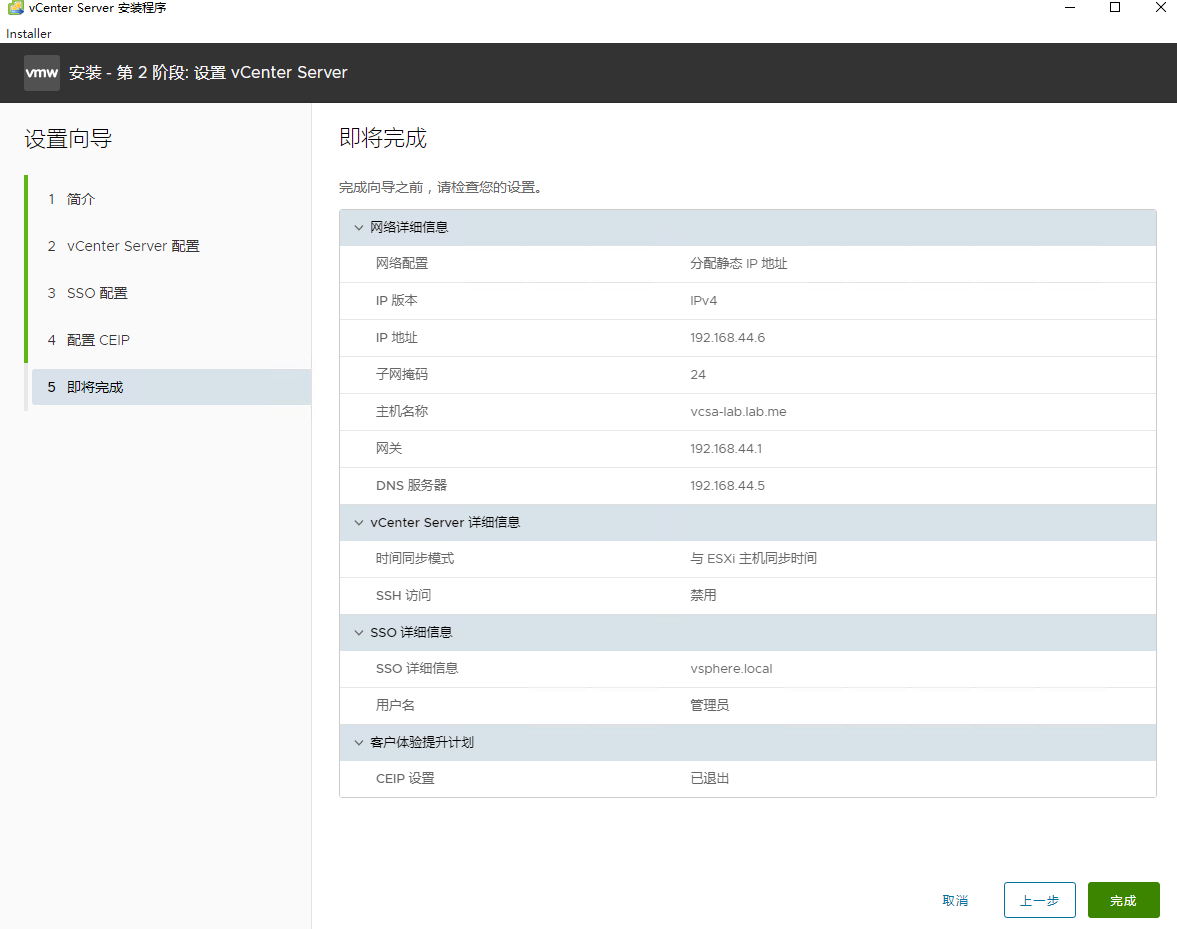Click the SSH 禁用 value

(703, 596)
